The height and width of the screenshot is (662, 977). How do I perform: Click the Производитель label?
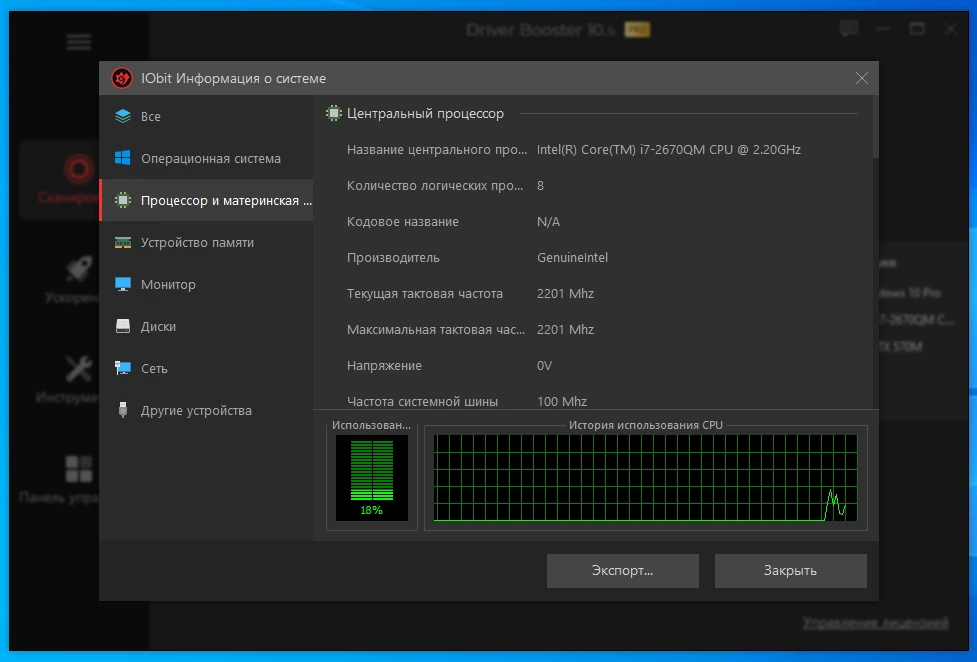tap(393, 257)
